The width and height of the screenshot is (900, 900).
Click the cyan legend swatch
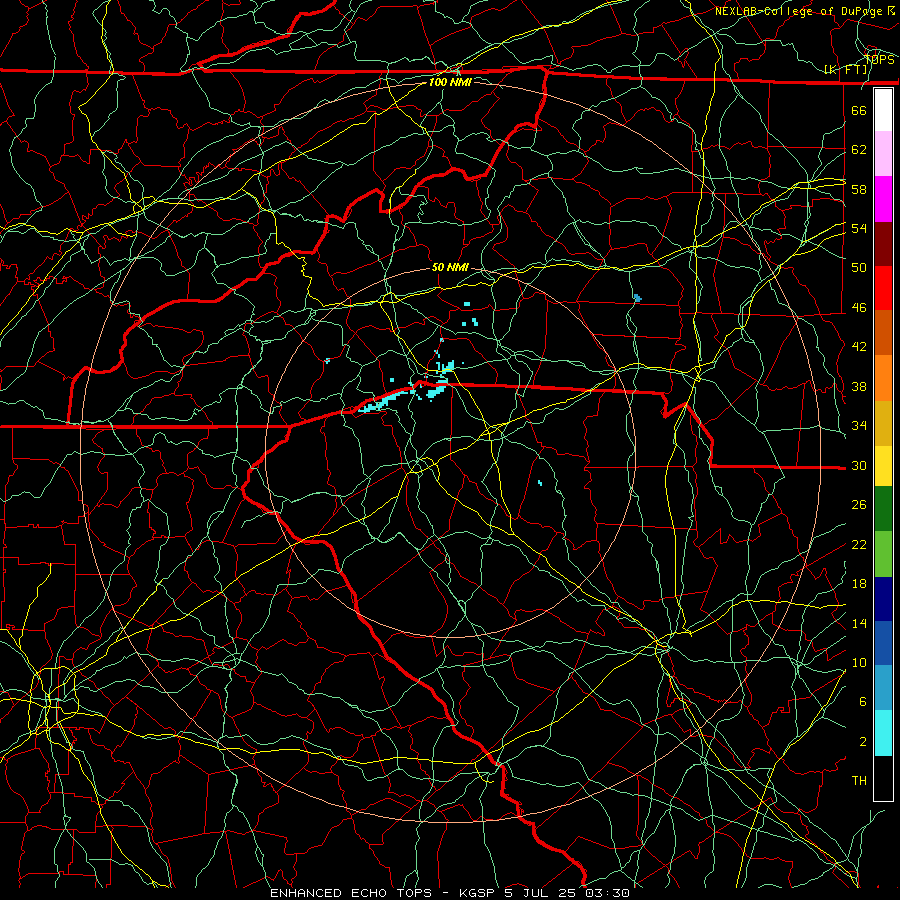point(883,733)
